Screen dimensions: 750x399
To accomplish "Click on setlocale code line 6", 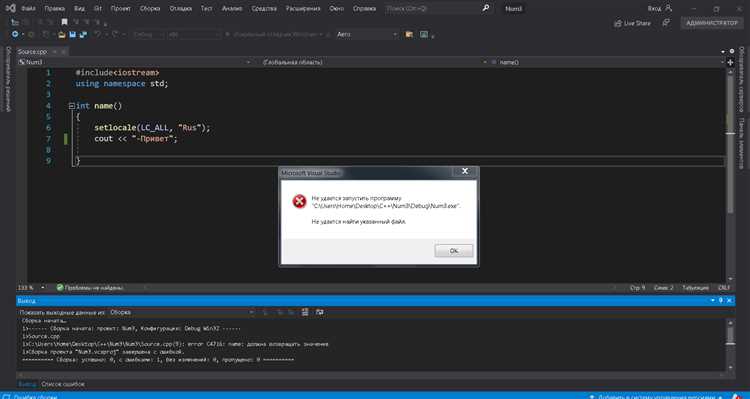I will [152, 128].
